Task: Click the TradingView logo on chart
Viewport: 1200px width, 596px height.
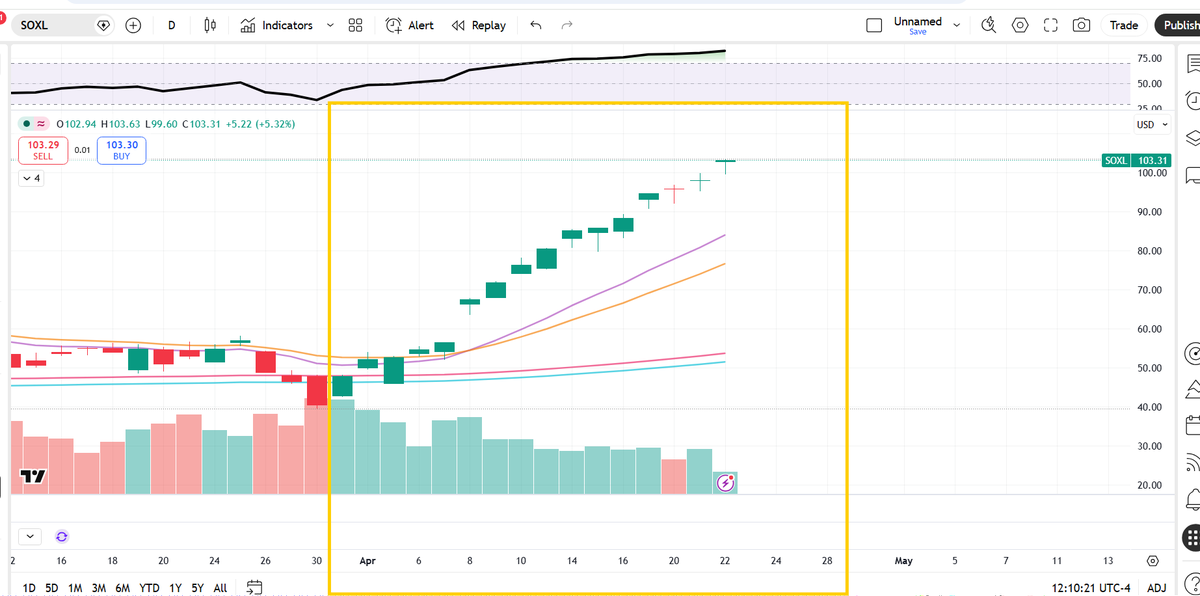Action: coord(34,477)
